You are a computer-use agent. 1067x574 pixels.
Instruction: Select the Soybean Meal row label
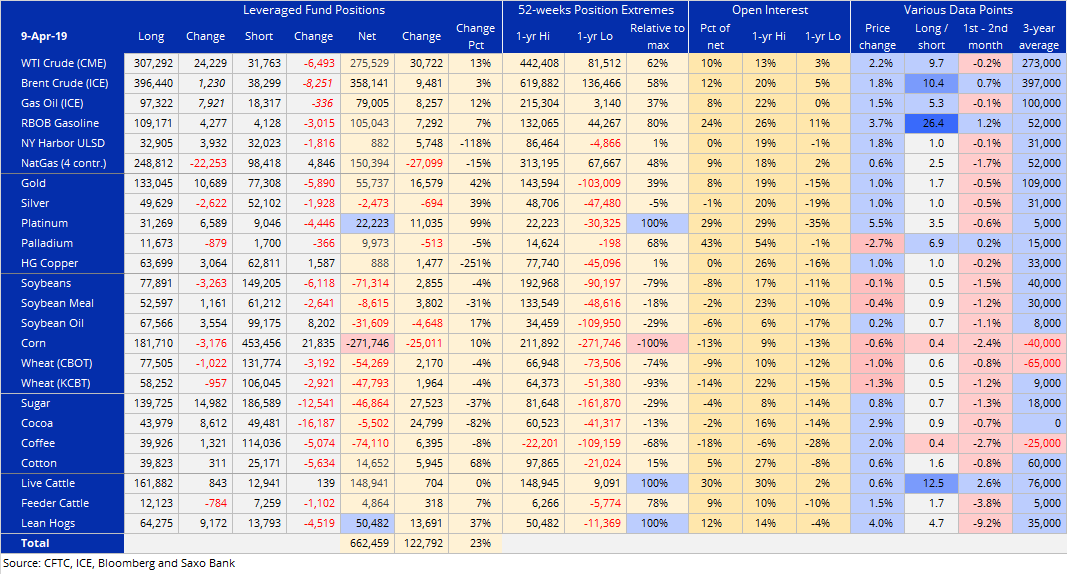[56, 302]
